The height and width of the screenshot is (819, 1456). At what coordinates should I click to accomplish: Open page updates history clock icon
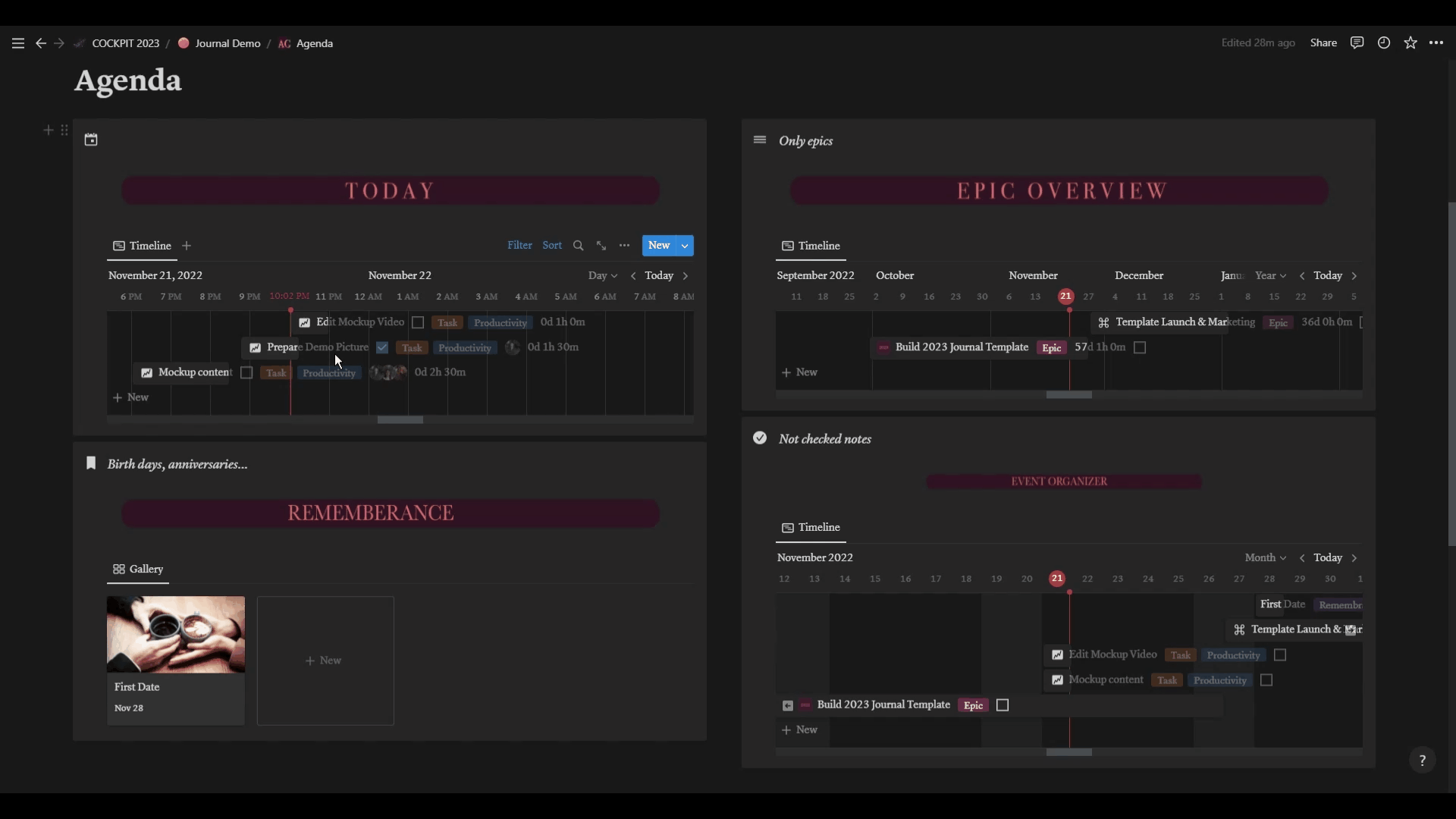pyautogui.click(x=1384, y=42)
